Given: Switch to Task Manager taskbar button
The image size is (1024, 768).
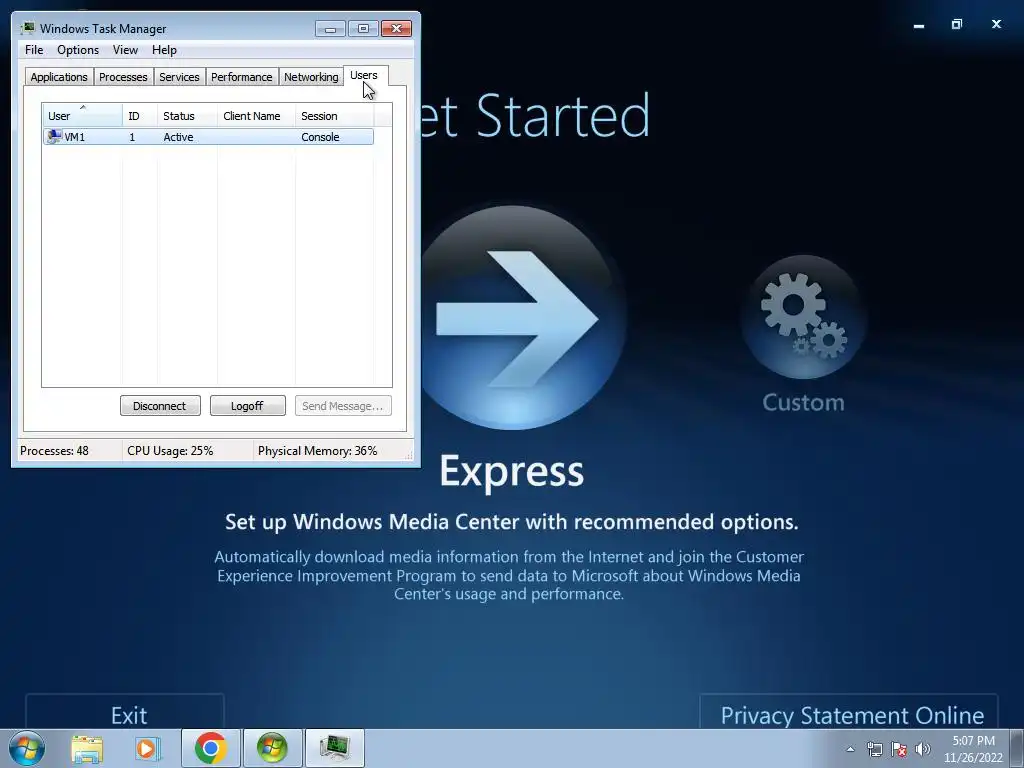Looking at the screenshot, I should coord(334,748).
